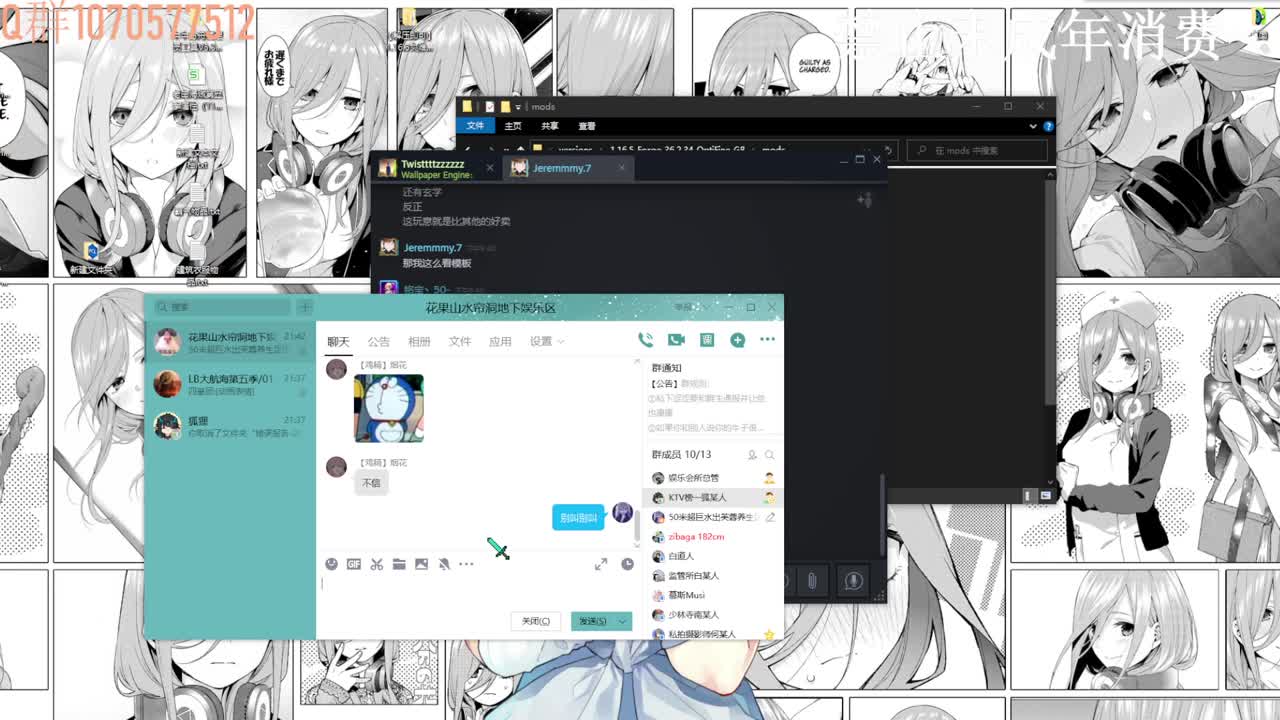1280x720 pixels.
Task: Select member 娱乐会所总管 in member list
Action: pos(712,478)
